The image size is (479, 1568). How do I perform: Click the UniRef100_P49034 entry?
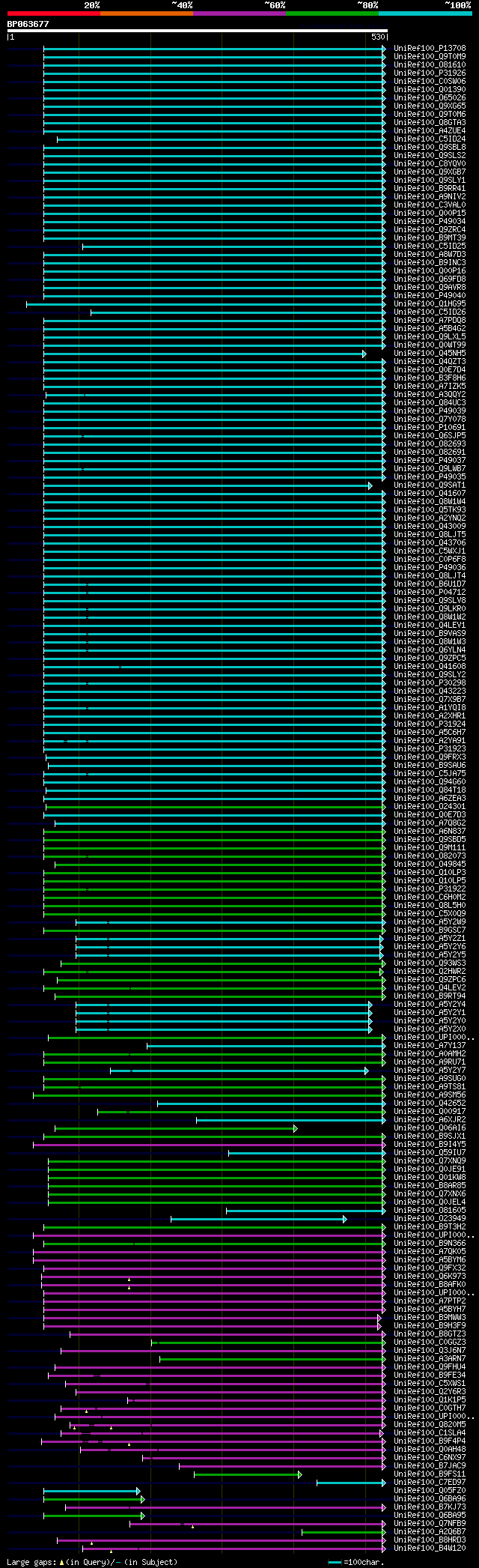[x=430, y=222]
